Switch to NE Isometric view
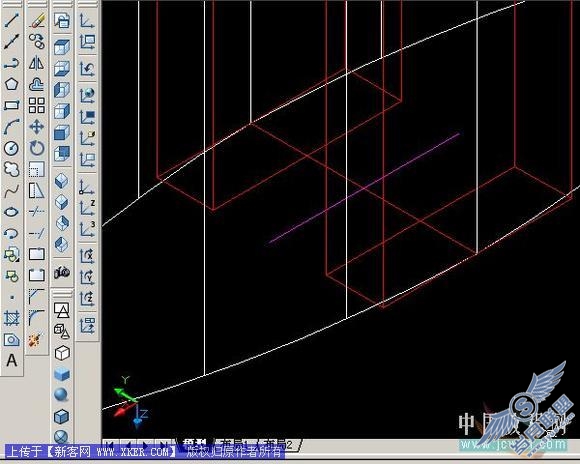The width and height of the screenshot is (580, 464). [x=62, y=223]
